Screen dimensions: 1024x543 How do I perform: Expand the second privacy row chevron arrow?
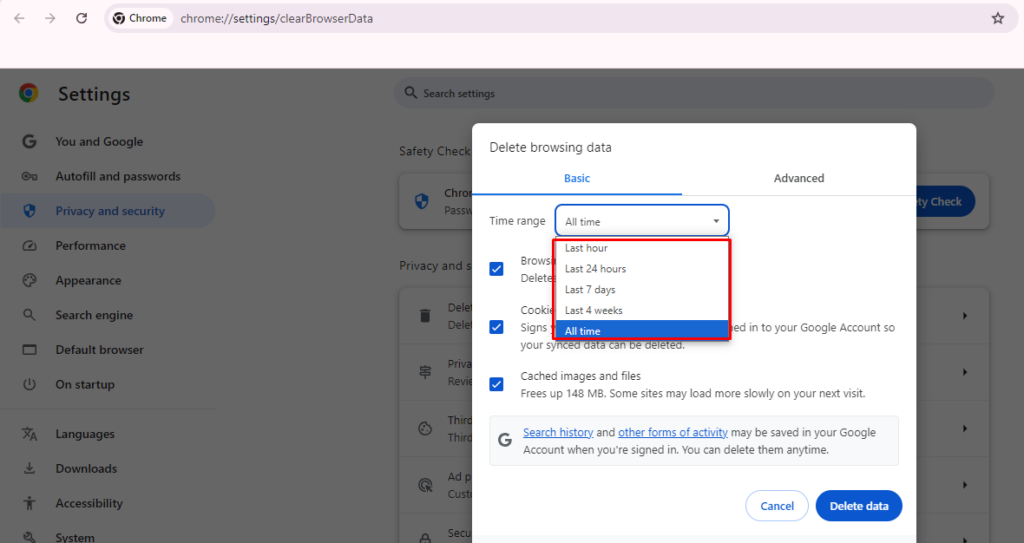click(x=965, y=372)
